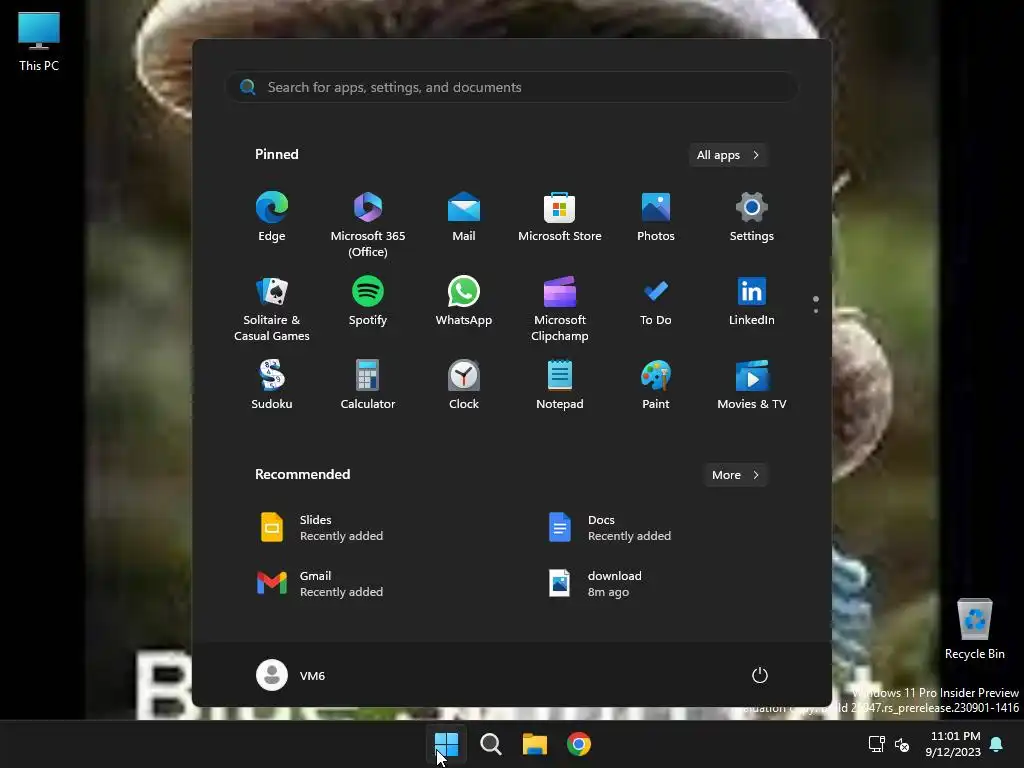
Task: Start Solitaire & Casual Games
Action: [x=272, y=309]
